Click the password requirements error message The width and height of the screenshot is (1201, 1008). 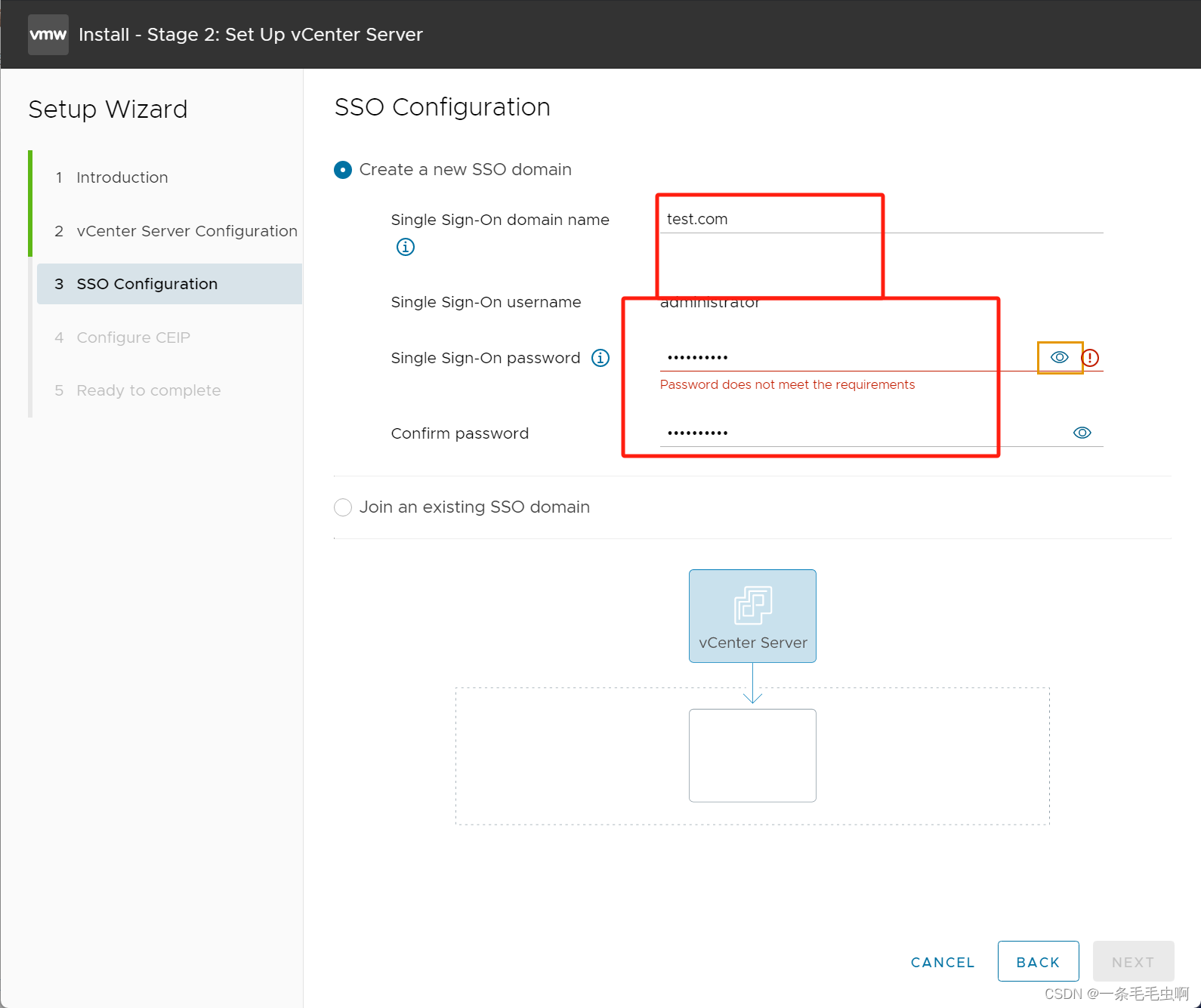pos(787,384)
